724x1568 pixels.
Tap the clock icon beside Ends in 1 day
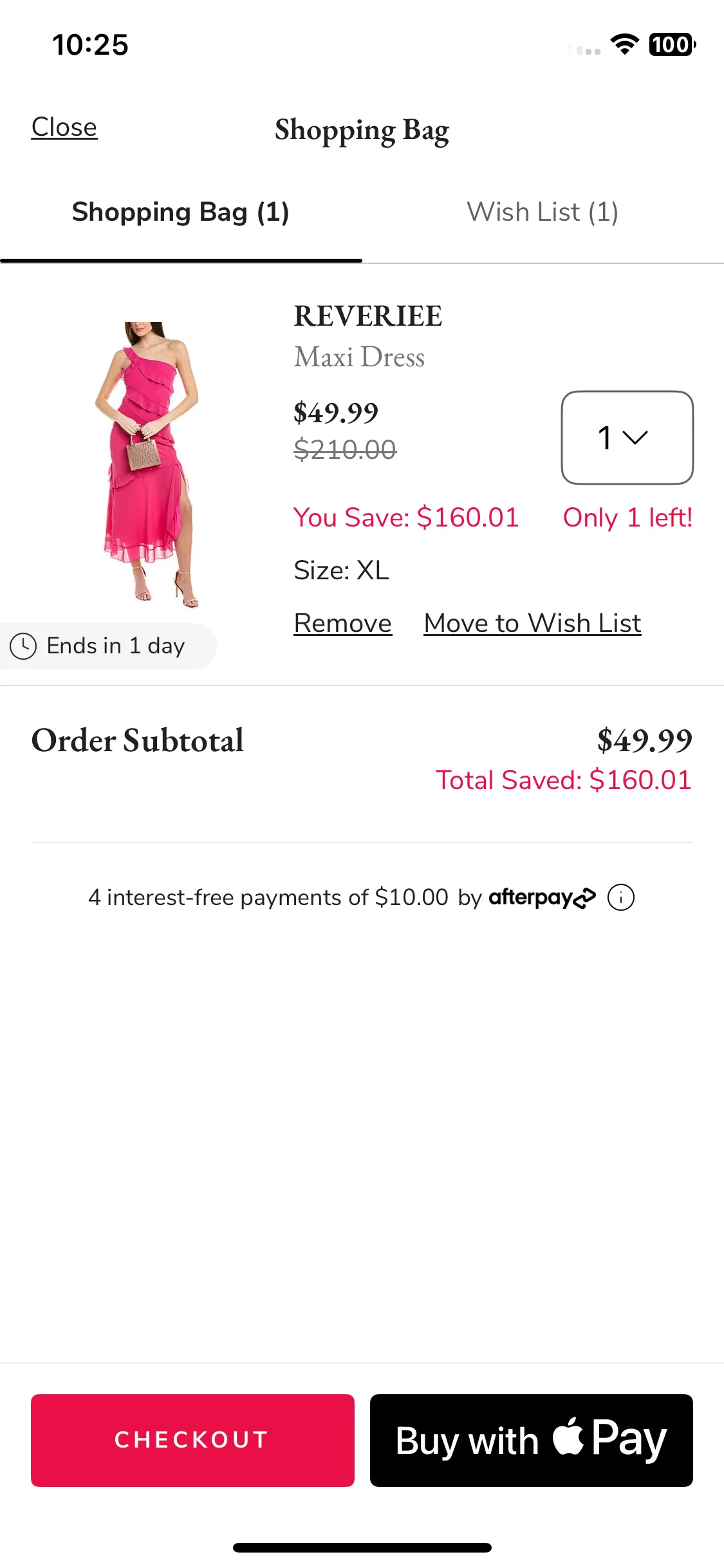pyautogui.click(x=23, y=646)
